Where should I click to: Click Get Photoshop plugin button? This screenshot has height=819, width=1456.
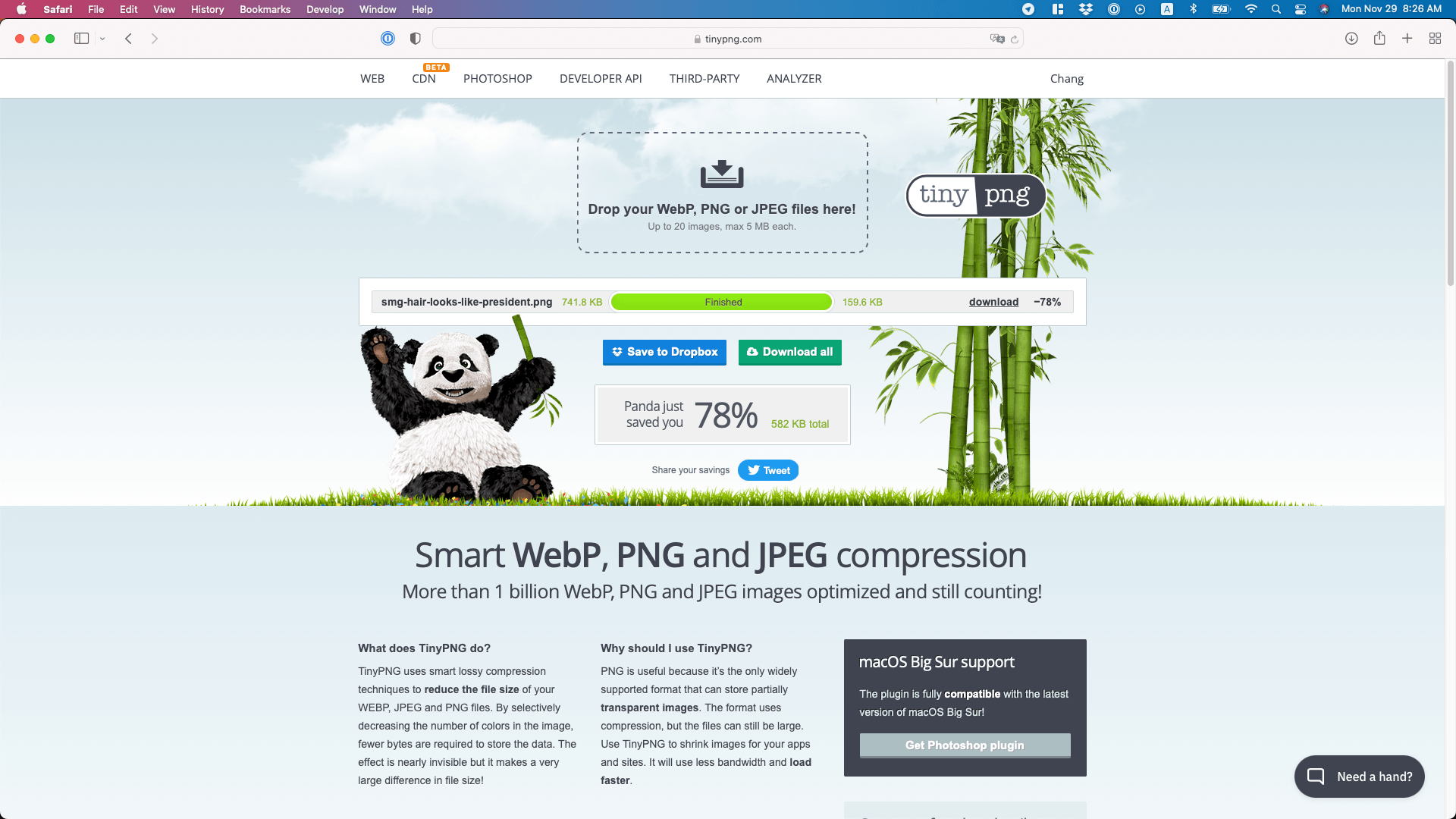[964, 745]
